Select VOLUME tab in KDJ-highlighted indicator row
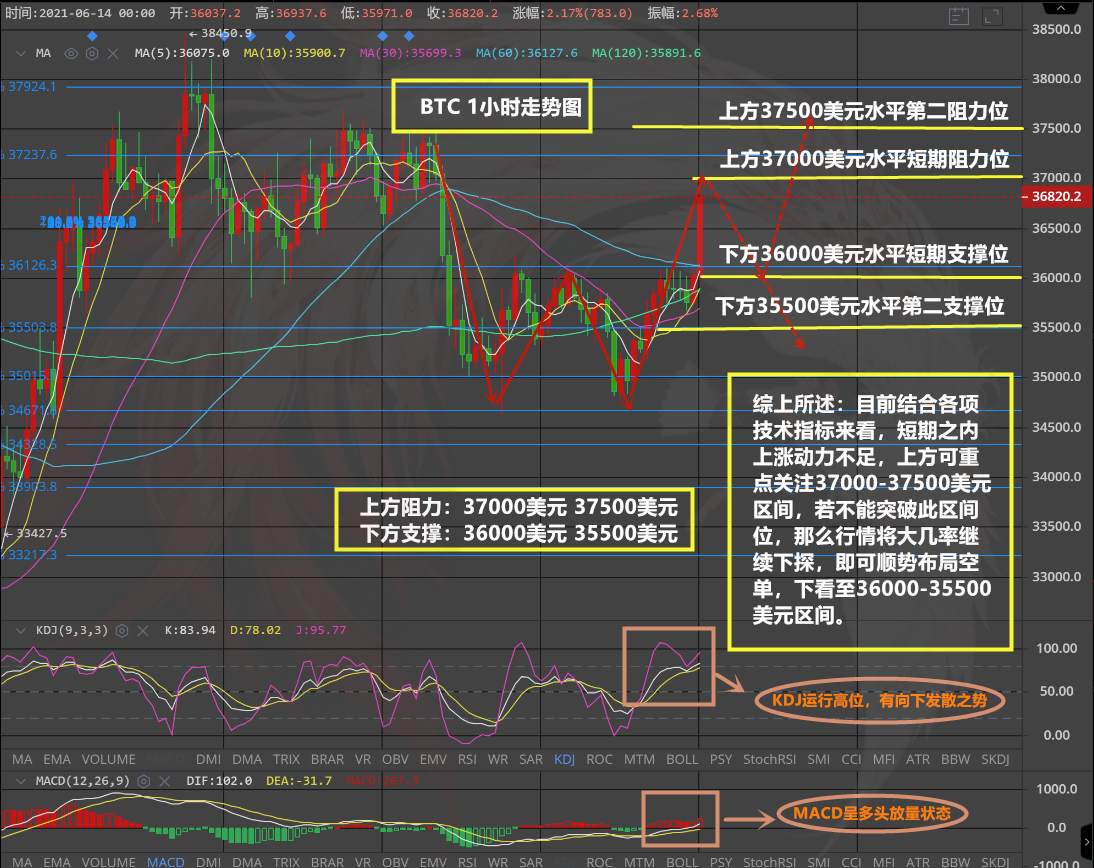This screenshot has height=868, width=1094. point(109,759)
